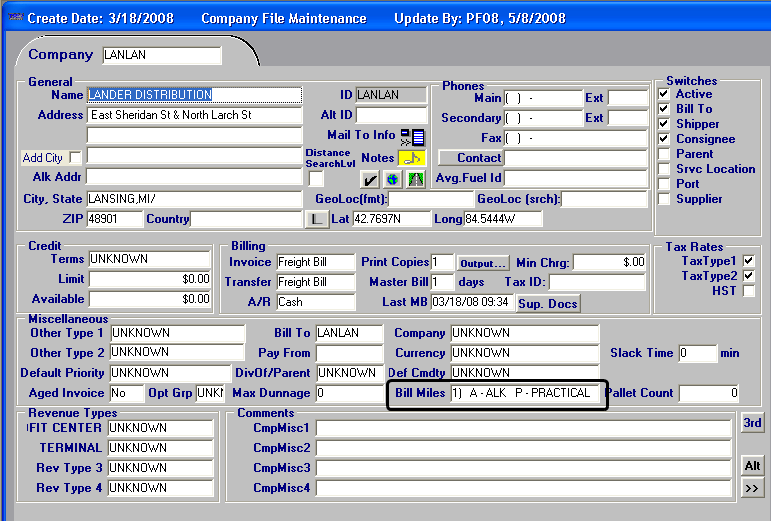771x521 pixels.
Task: Select the Company tab
Action: [x=60, y=55]
